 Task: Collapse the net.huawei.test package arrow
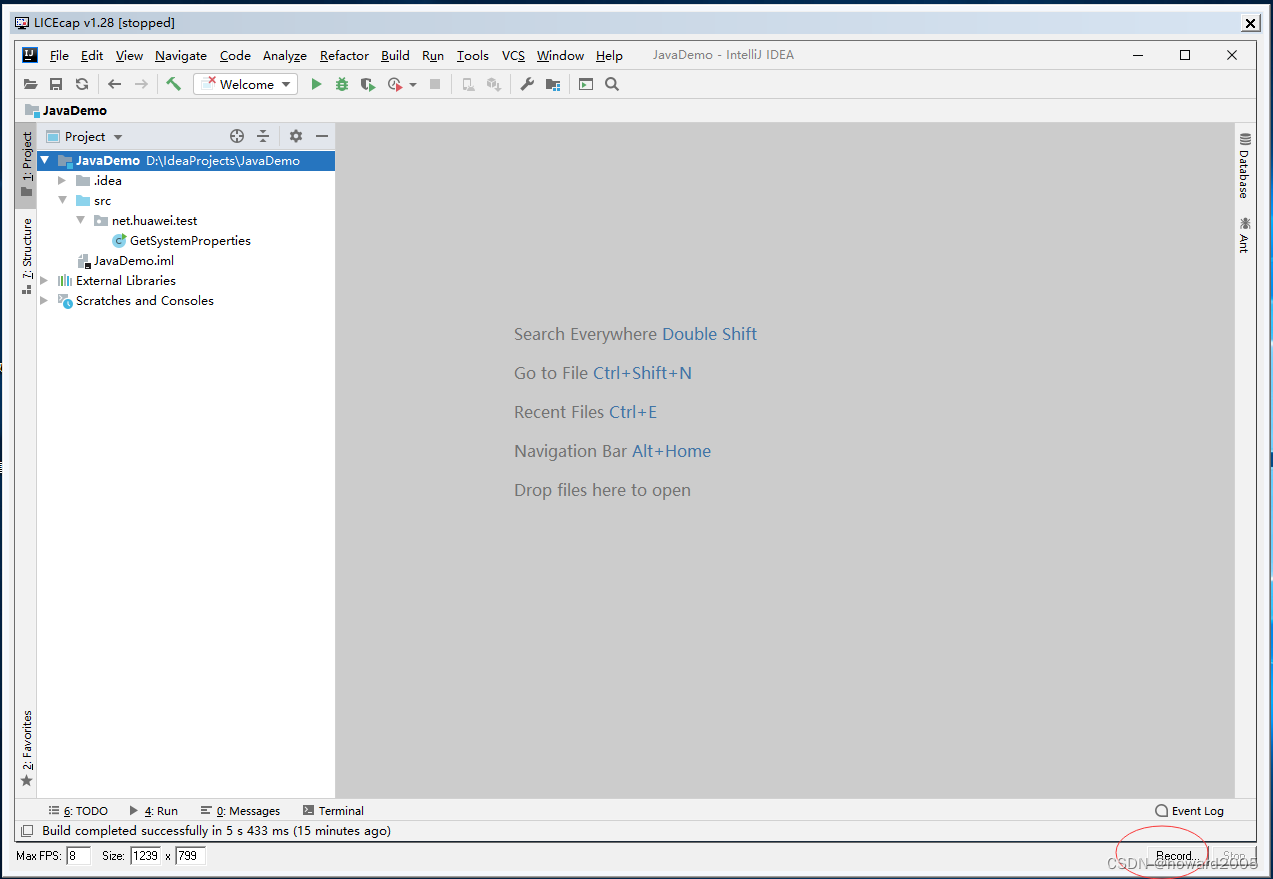(x=81, y=221)
